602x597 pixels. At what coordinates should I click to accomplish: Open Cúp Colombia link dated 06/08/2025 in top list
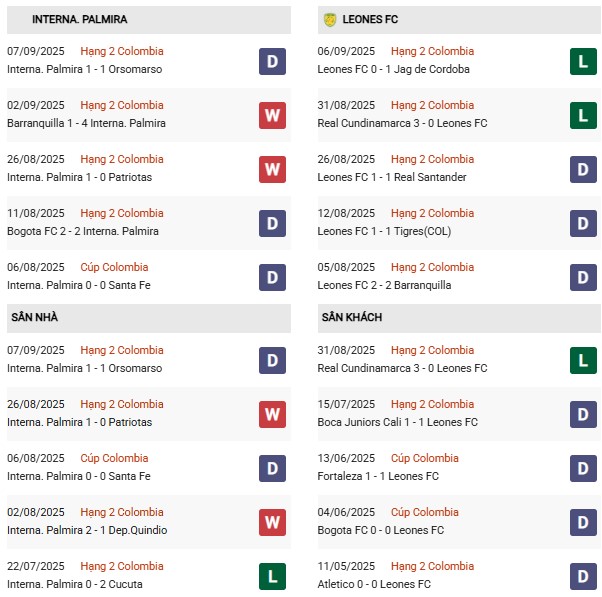pos(114,267)
